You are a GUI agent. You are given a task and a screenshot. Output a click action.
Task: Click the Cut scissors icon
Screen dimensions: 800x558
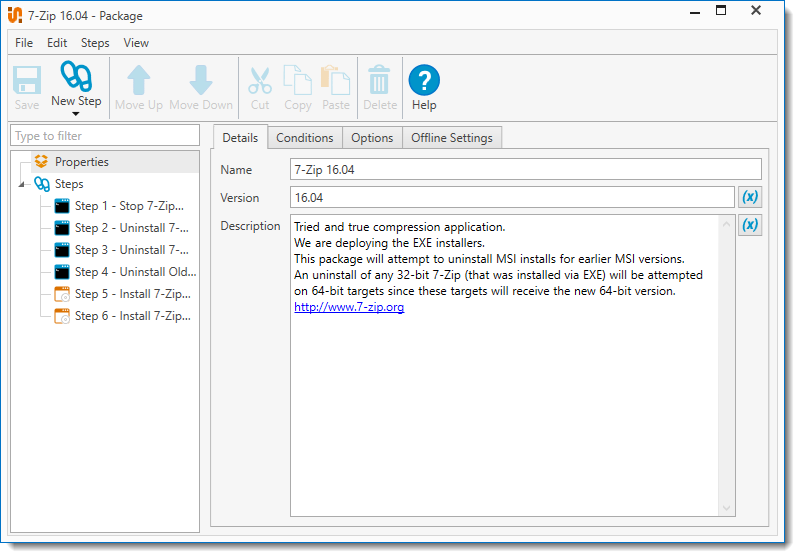point(260,80)
